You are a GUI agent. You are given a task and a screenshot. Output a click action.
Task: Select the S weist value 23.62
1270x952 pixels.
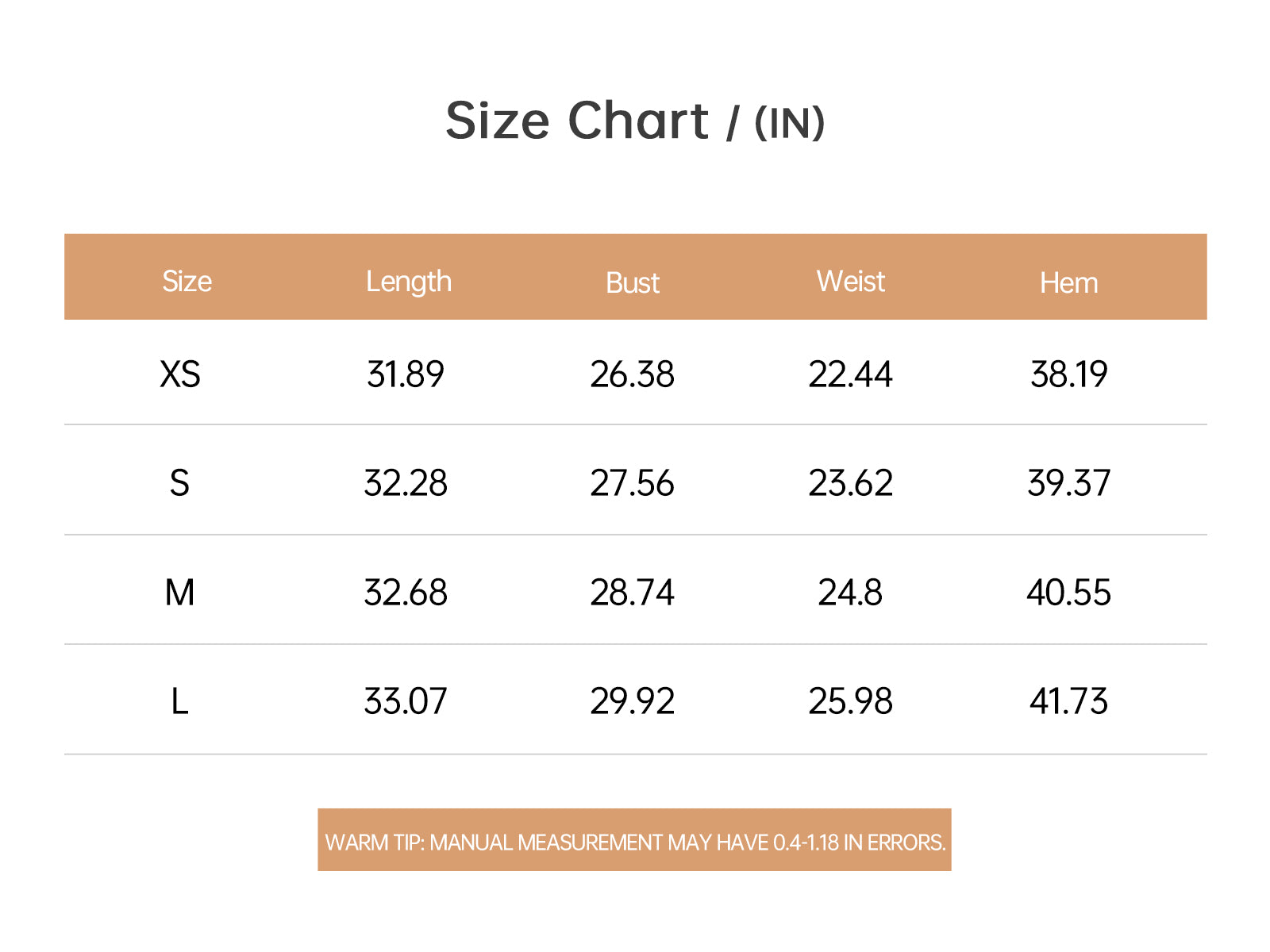[851, 483]
